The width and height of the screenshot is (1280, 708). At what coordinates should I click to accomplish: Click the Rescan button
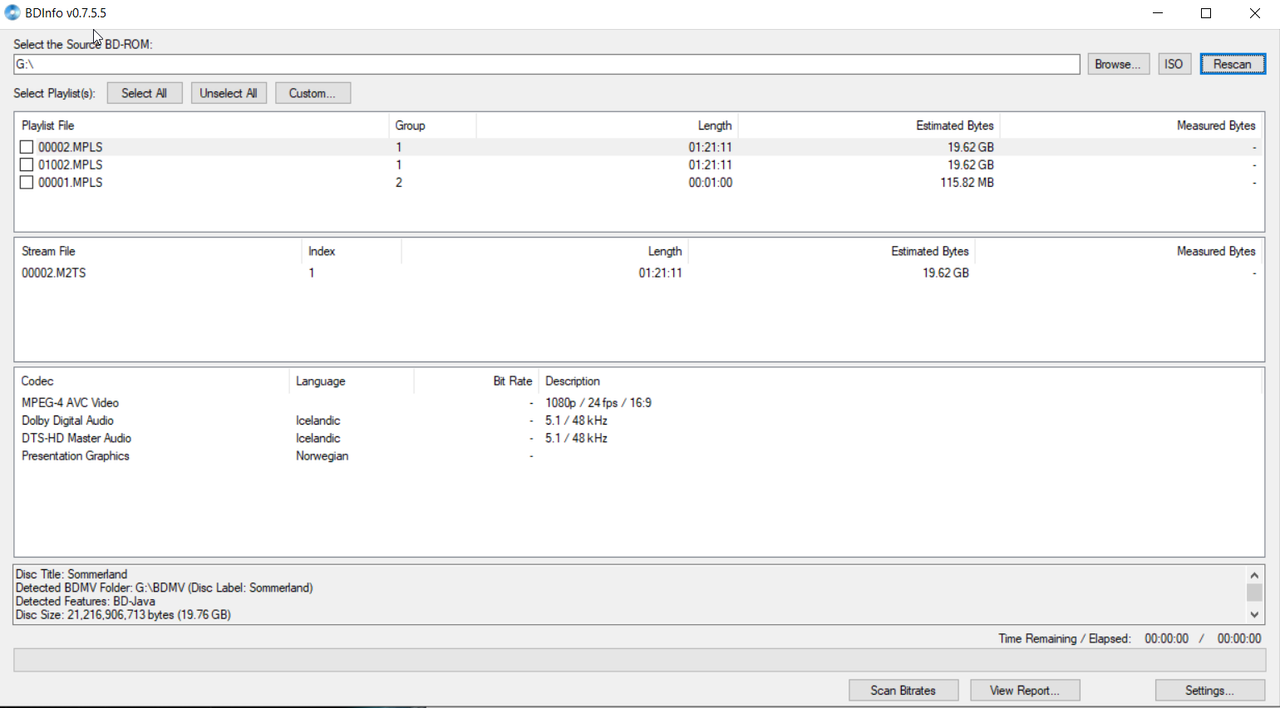click(x=1232, y=64)
